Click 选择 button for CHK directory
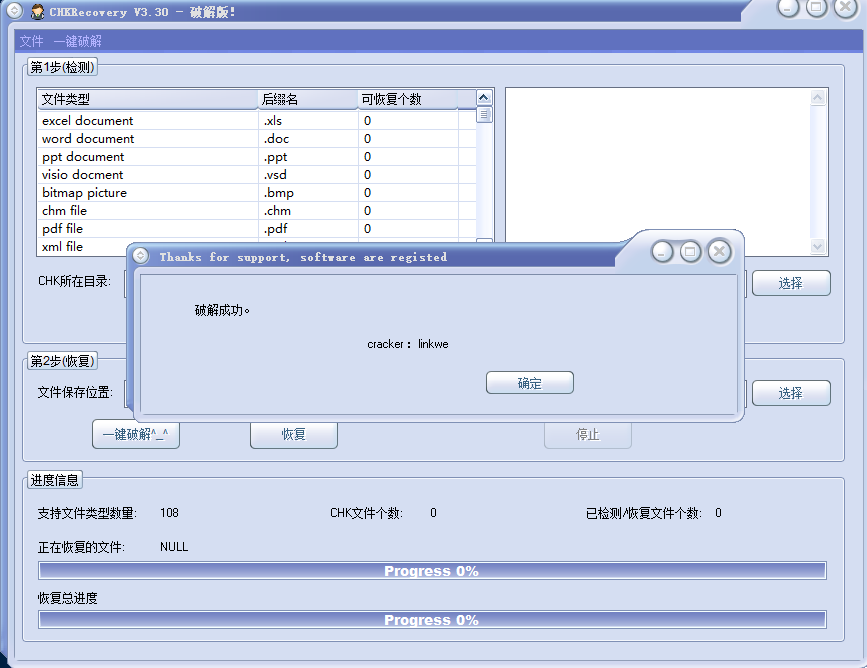867x668 pixels. (x=791, y=283)
